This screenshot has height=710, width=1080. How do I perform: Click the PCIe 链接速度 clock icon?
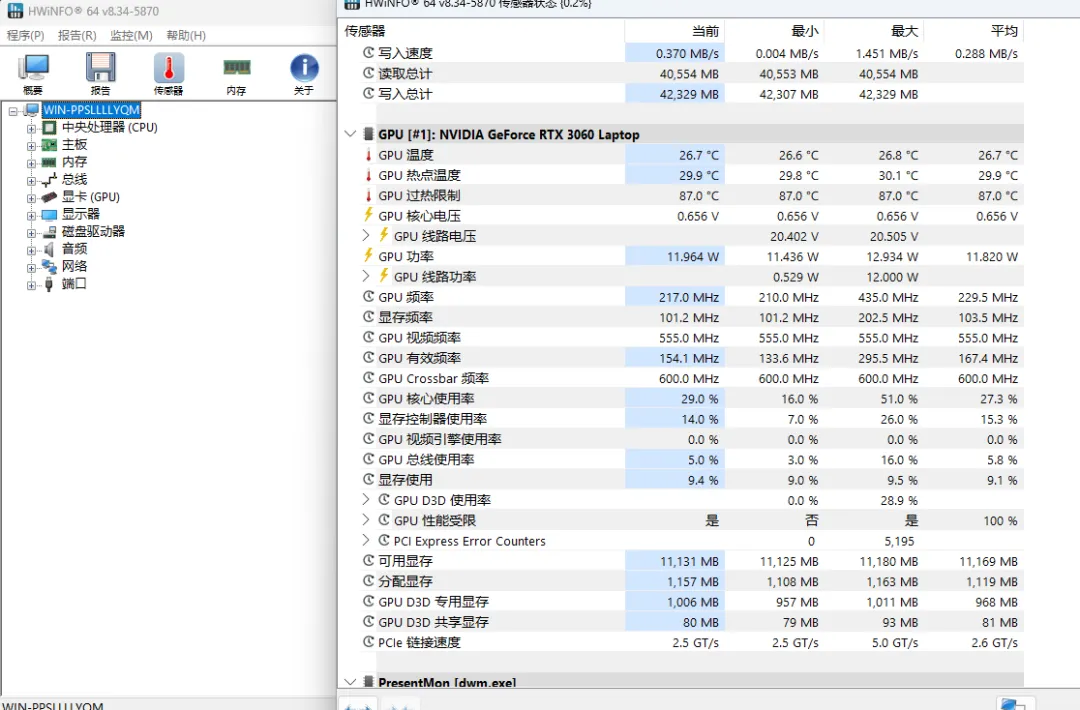point(368,642)
